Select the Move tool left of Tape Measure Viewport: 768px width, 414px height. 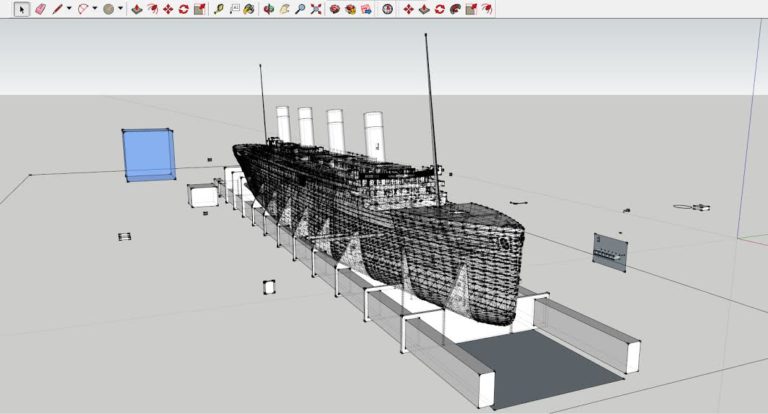(168, 9)
